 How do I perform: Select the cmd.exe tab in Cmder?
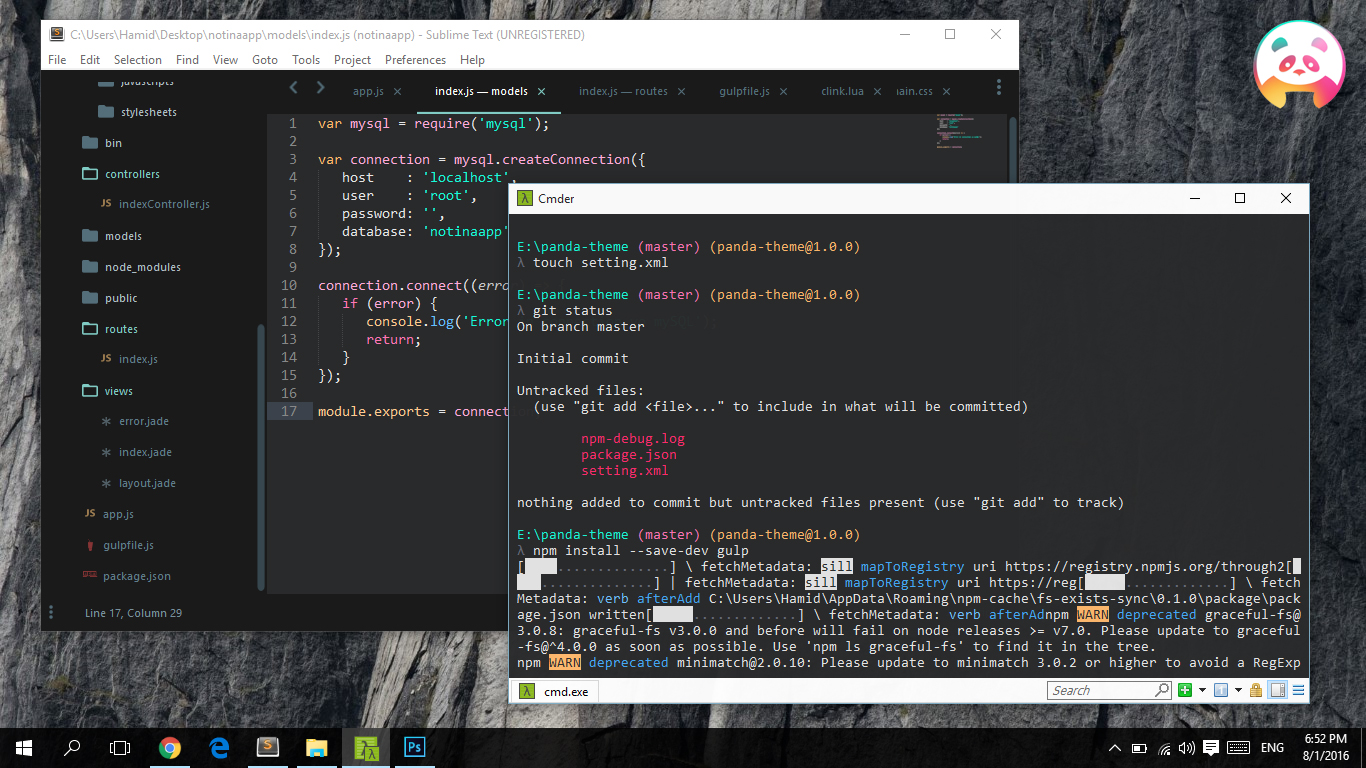556,691
